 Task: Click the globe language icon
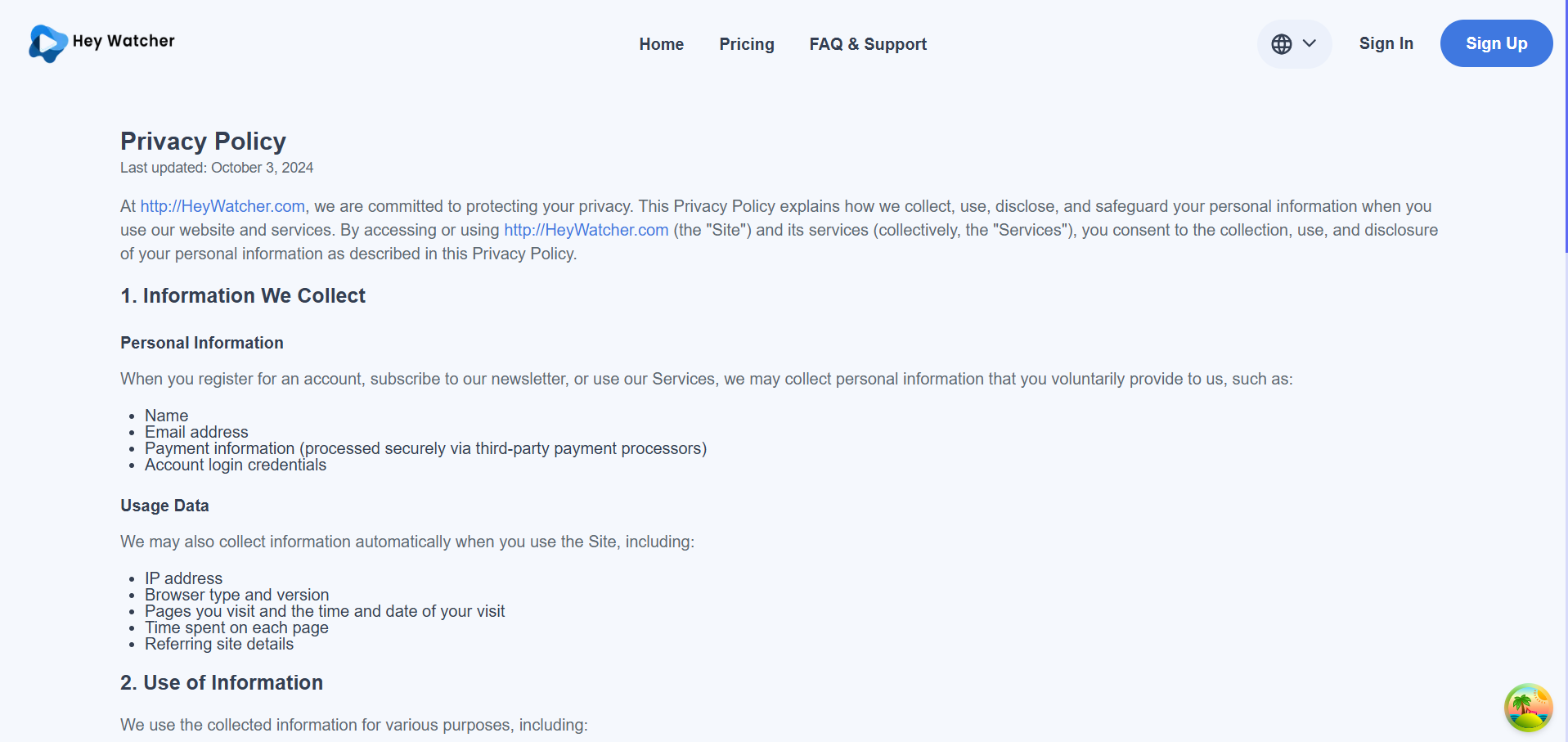click(1282, 43)
